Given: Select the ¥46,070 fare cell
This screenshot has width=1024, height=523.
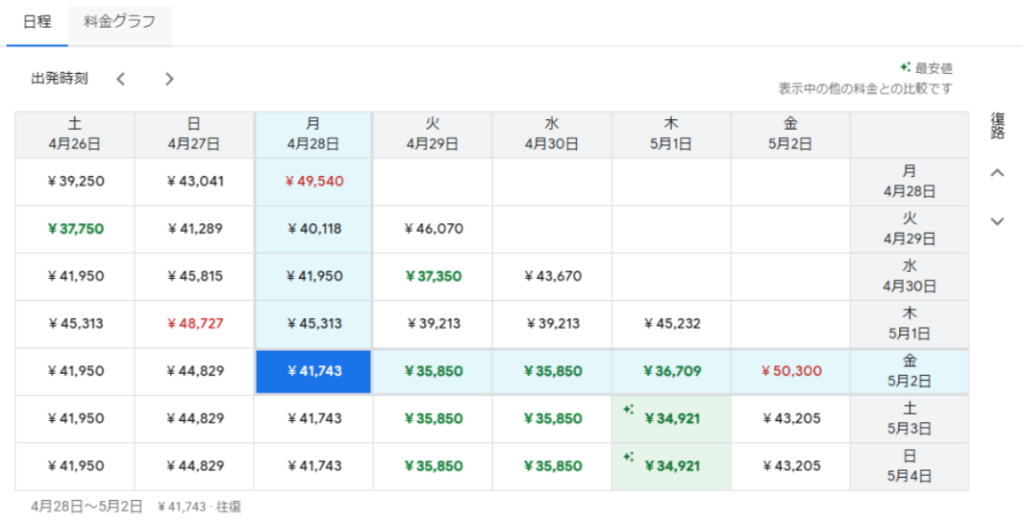Looking at the screenshot, I should 433,229.
